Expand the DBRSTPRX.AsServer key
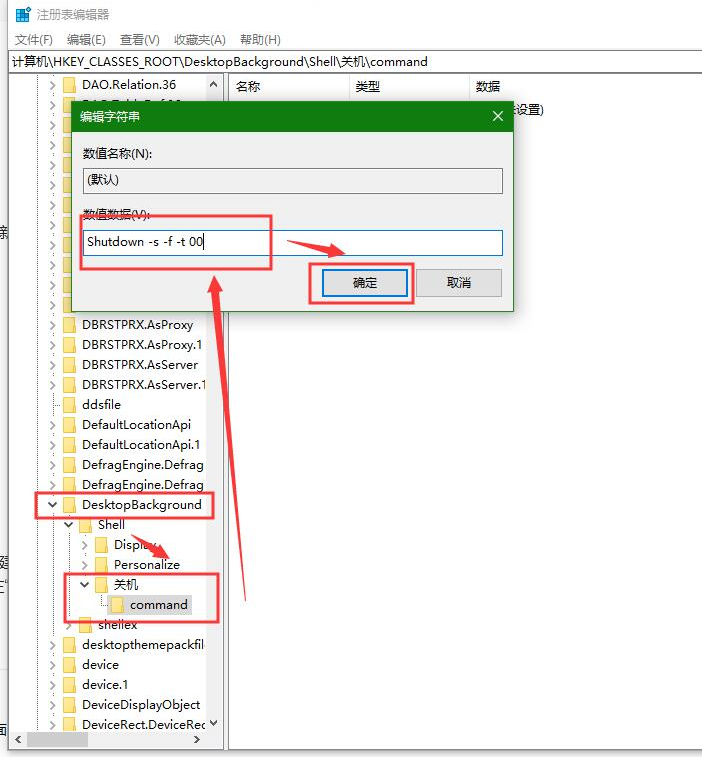Viewport: 702px width, 757px height. (52, 365)
